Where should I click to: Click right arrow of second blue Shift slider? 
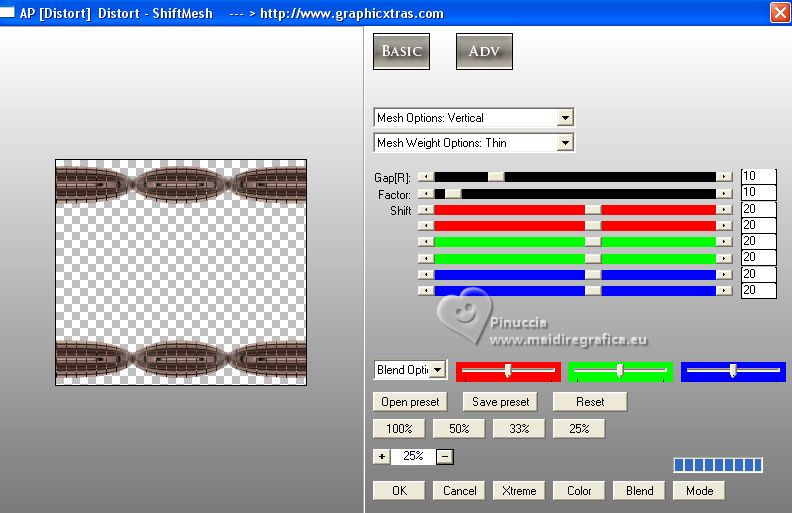(x=724, y=291)
